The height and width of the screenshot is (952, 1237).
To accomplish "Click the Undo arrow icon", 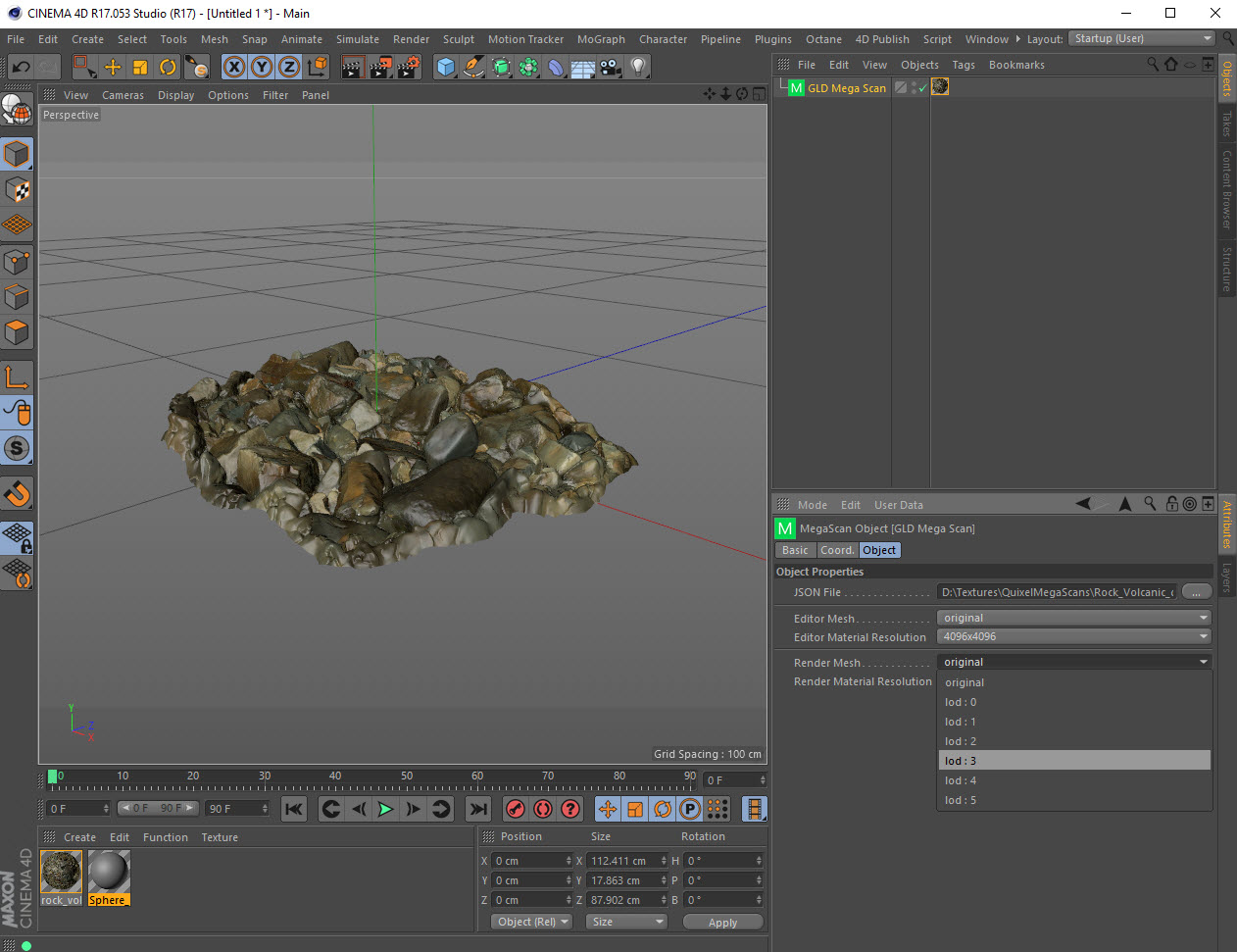I will pyautogui.click(x=21, y=67).
